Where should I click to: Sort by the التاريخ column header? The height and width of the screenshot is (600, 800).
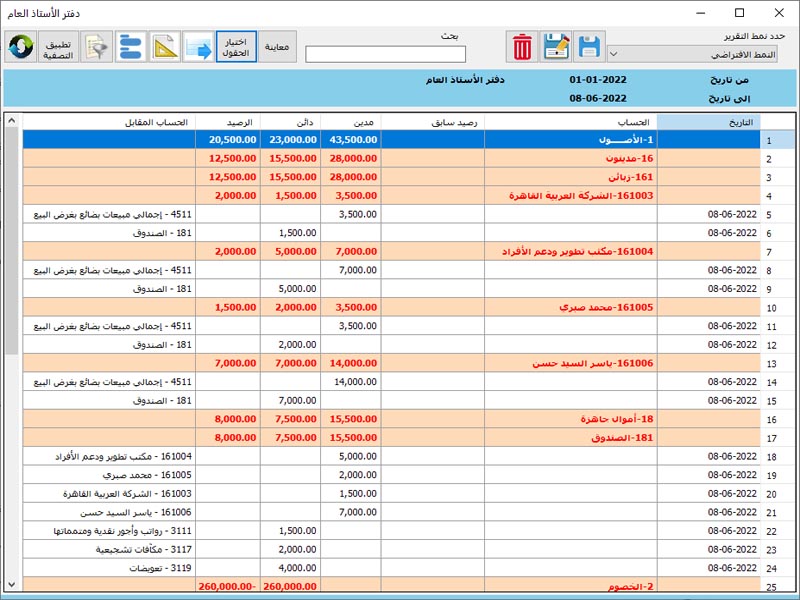pyautogui.click(x=708, y=122)
